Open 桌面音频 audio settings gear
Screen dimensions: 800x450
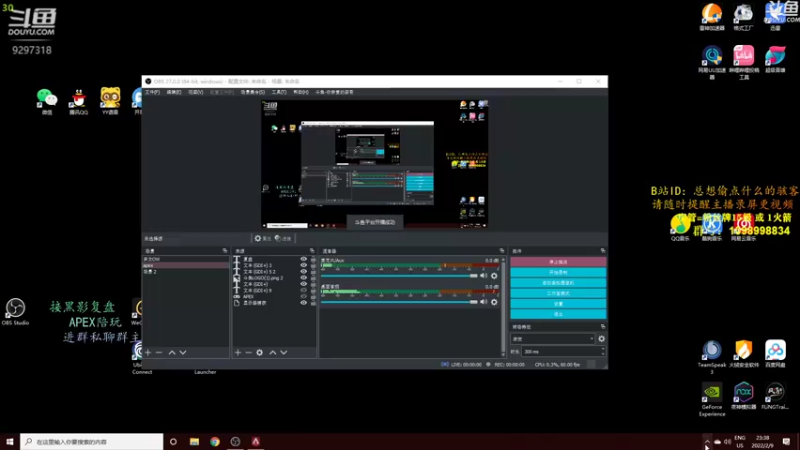tap(494, 302)
